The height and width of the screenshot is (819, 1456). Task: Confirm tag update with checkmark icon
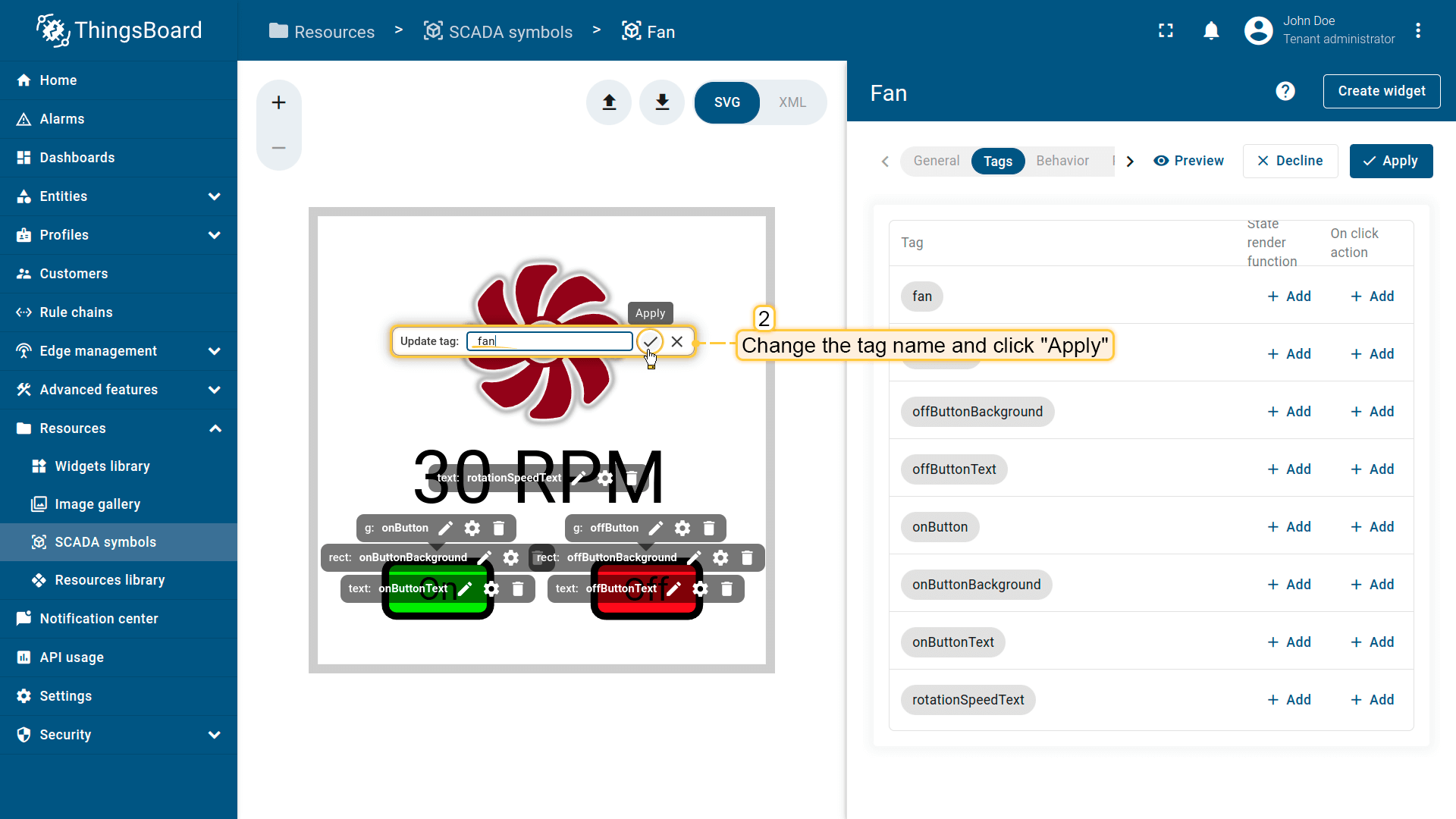coord(650,341)
